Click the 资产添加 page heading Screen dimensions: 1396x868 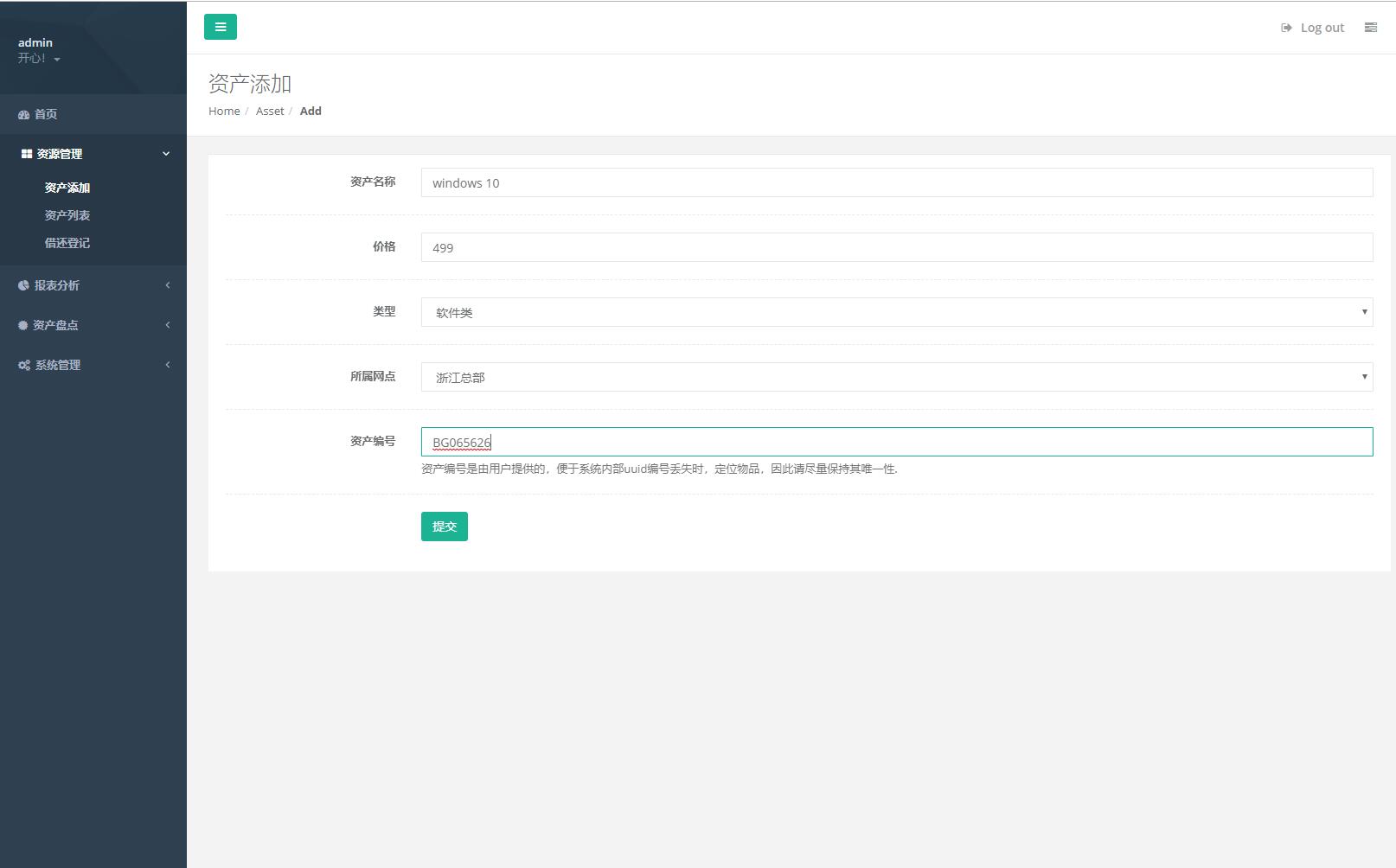tap(250, 84)
